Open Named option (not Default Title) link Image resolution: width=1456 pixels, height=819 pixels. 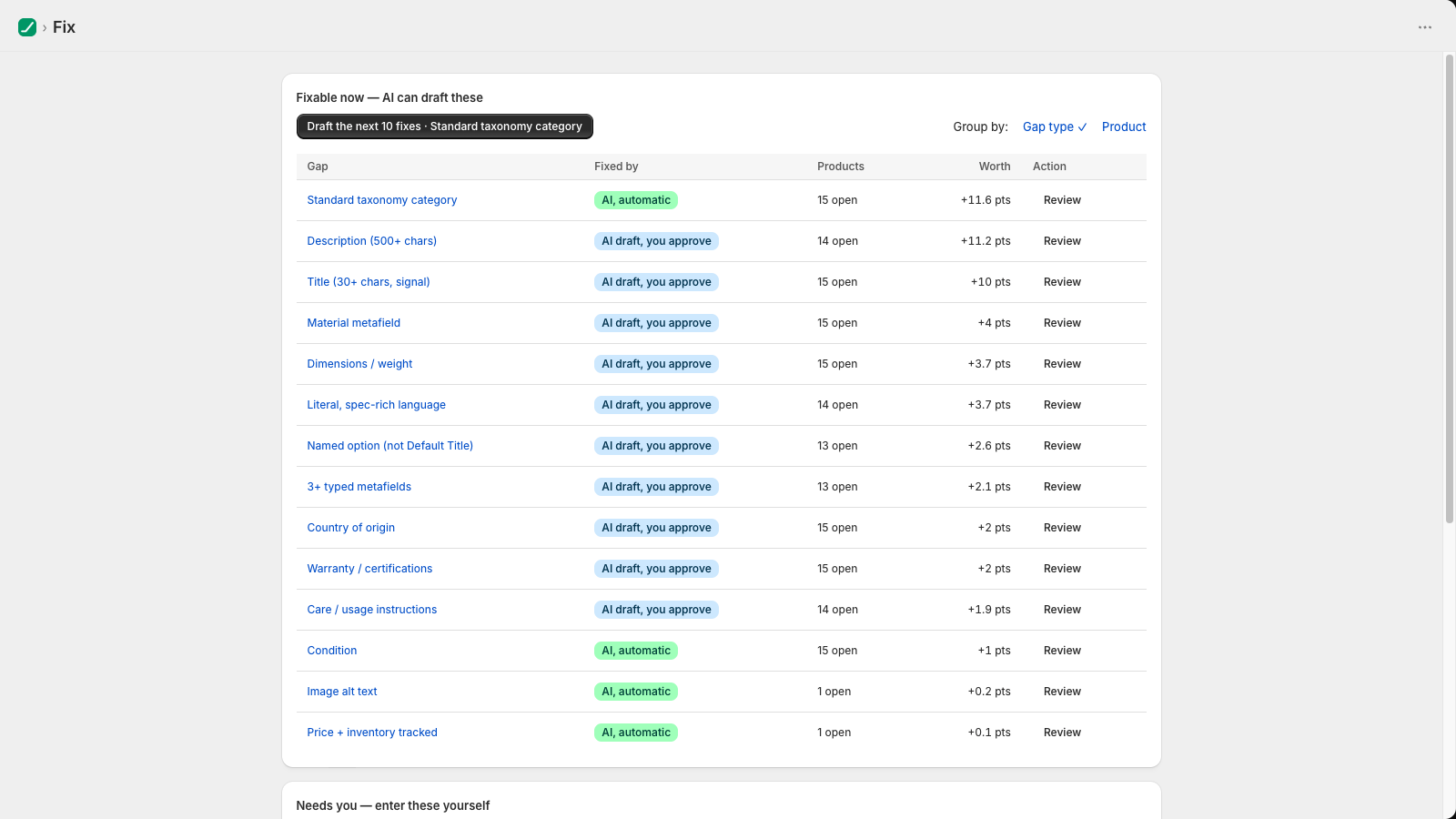click(x=390, y=446)
